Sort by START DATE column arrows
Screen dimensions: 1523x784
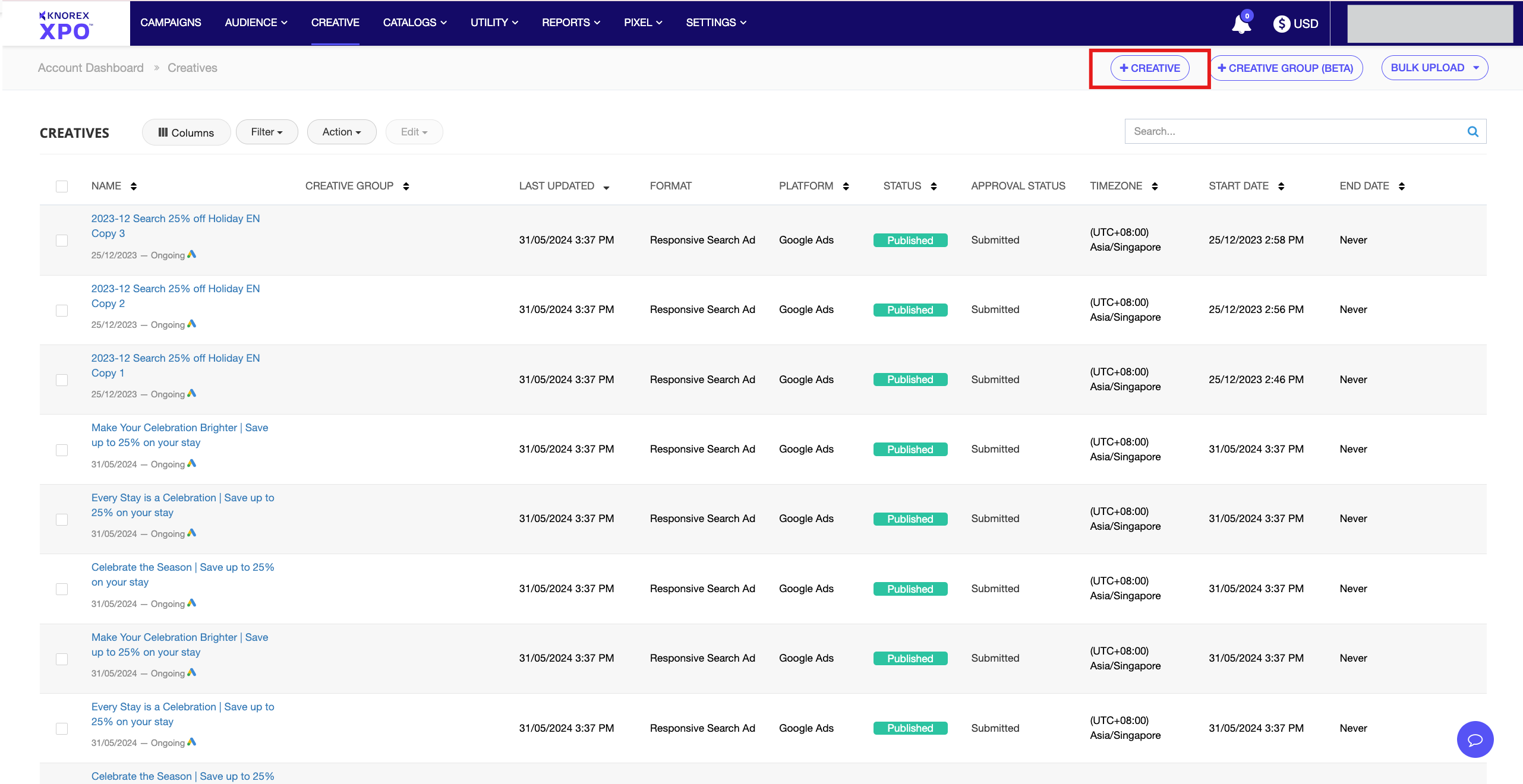[x=1281, y=186]
